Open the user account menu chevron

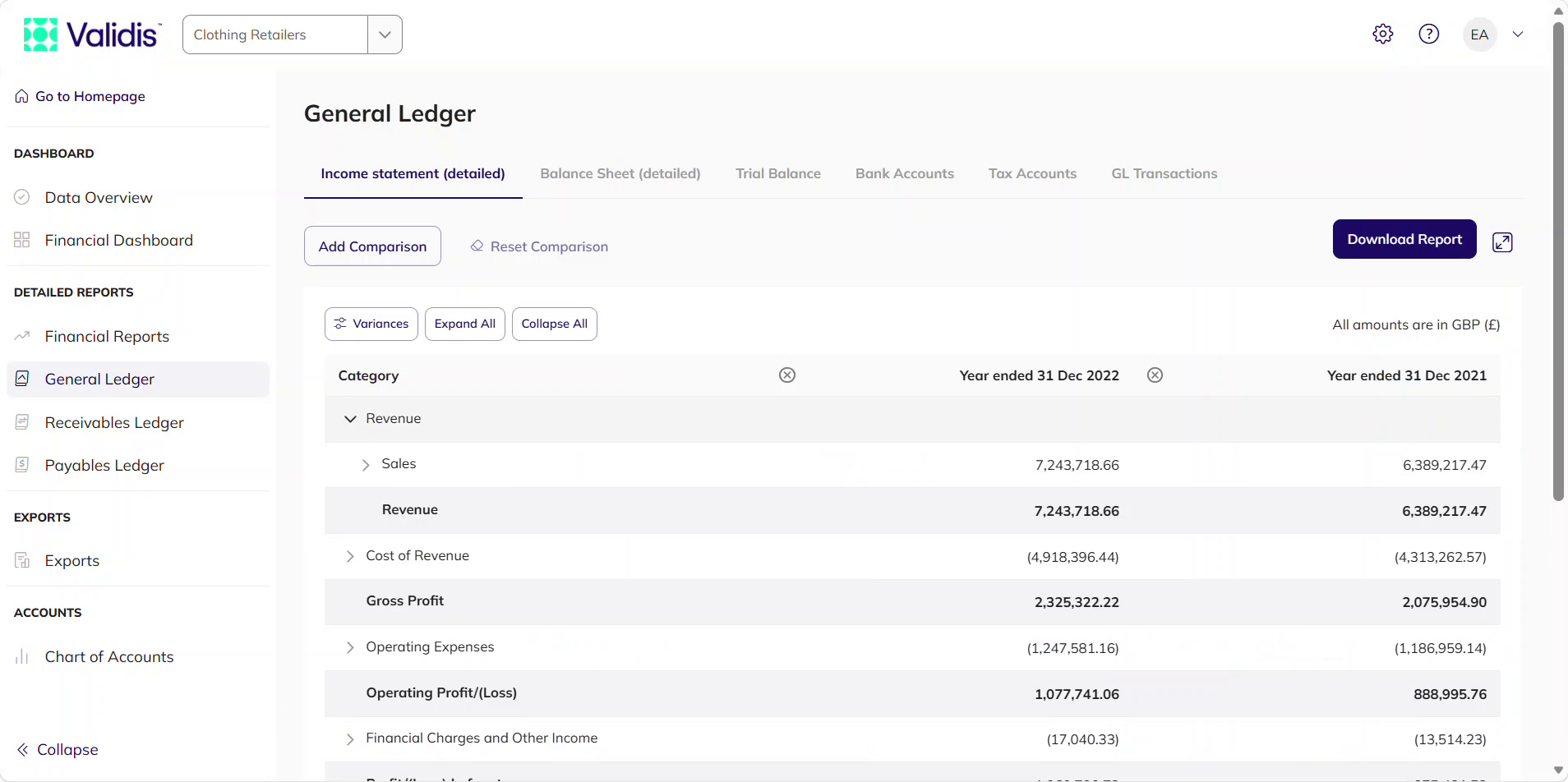[x=1518, y=34]
